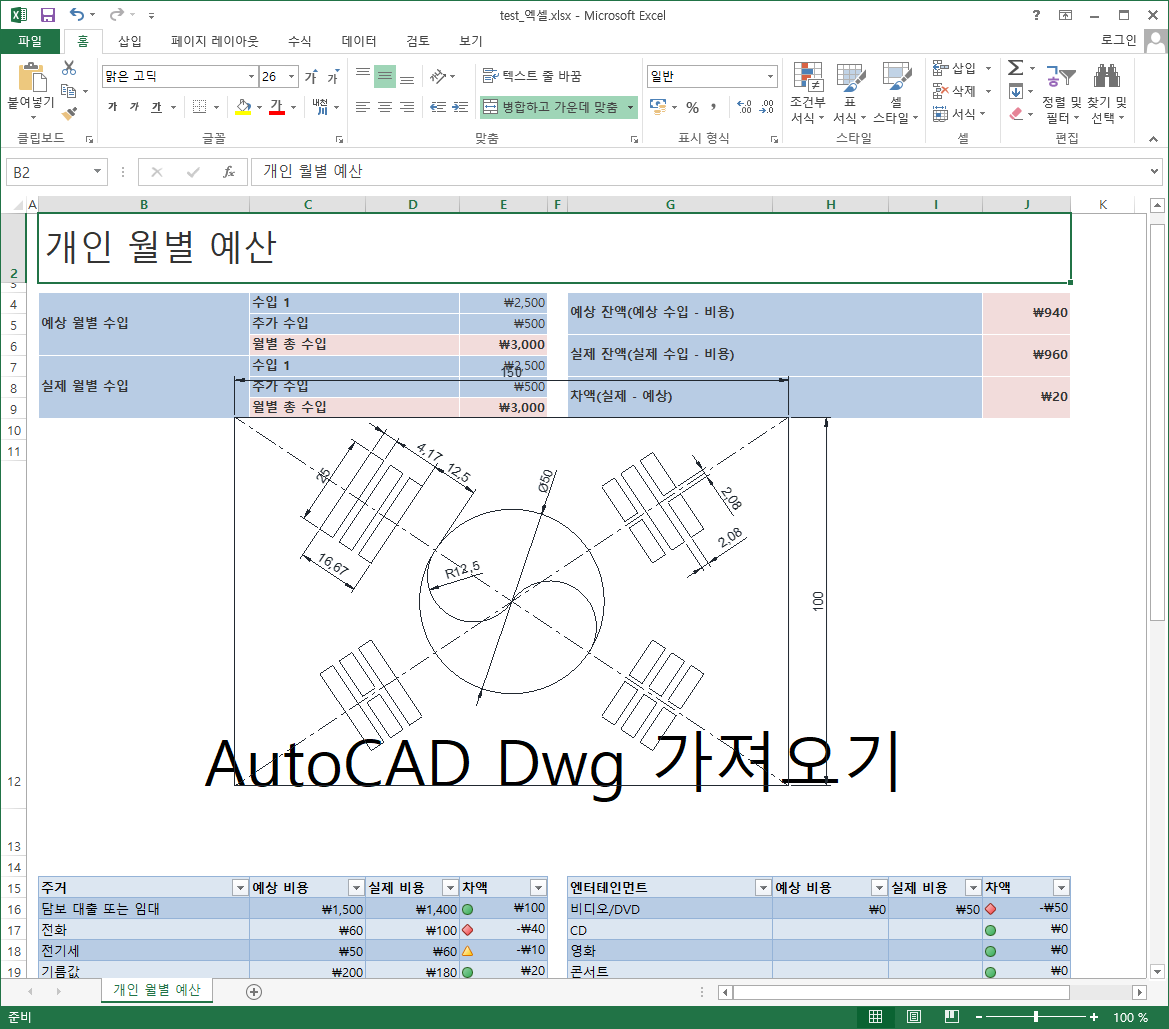This screenshot has width=1169, height=1029.
Task: Click the Fill down icon
Action: pos(1015,91)
